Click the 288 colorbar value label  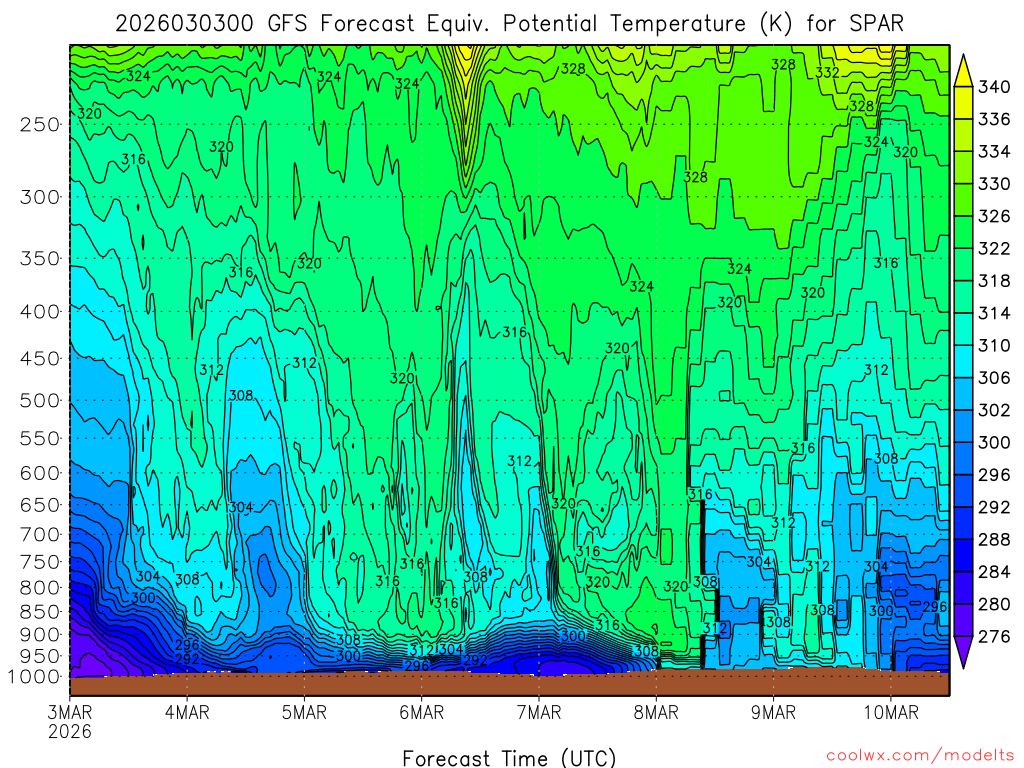pyautogui.click(x=994, y=539)
